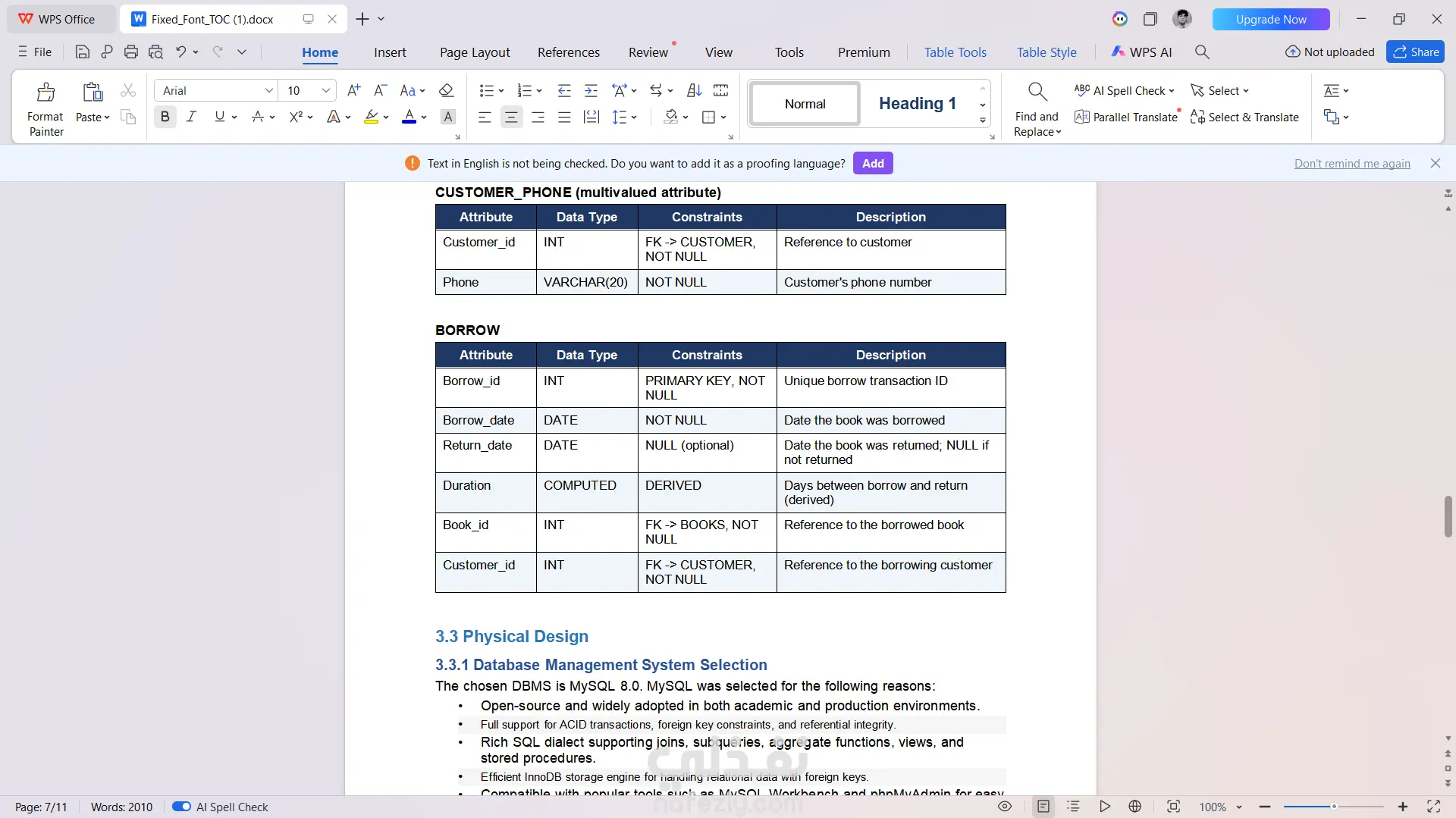Switch to the Page Layout tab

click(x=475, y=52)
